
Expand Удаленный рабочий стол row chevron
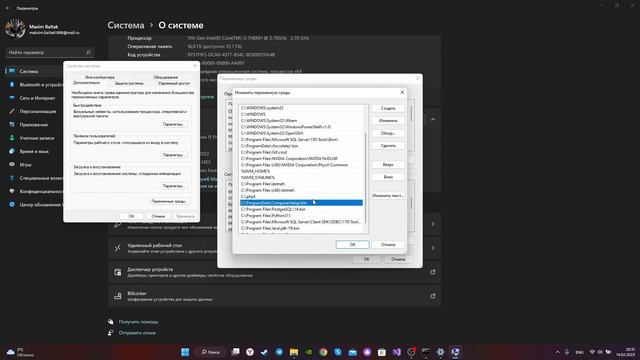(433, 248)
